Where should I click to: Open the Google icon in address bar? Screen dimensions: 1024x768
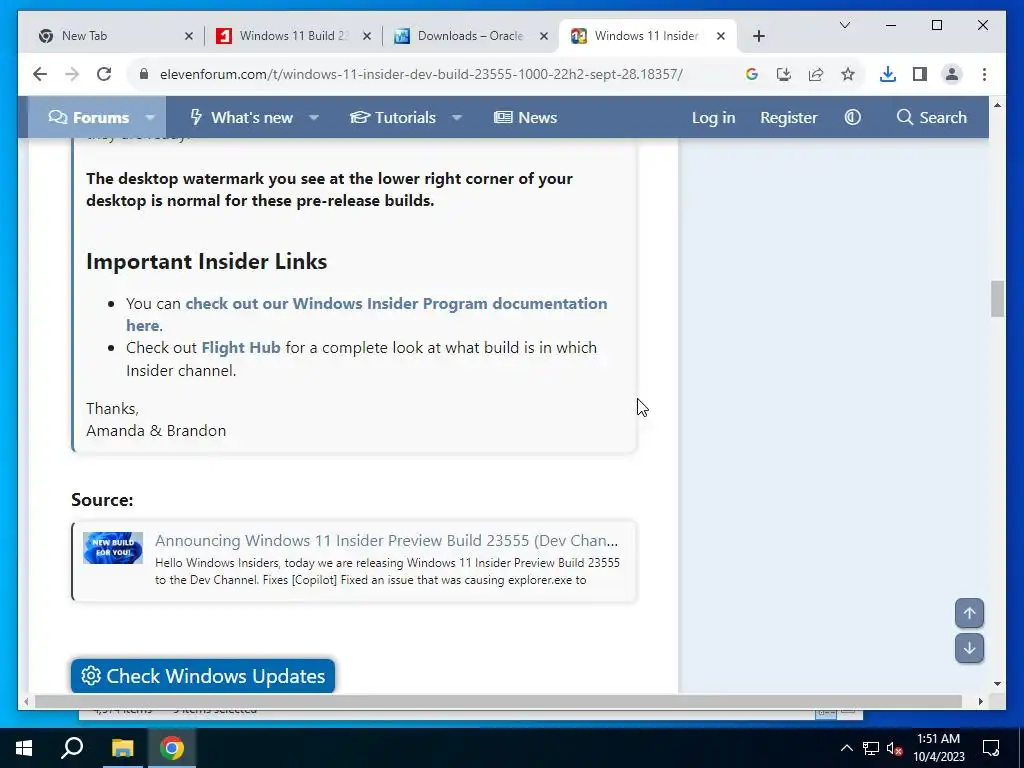752,74
